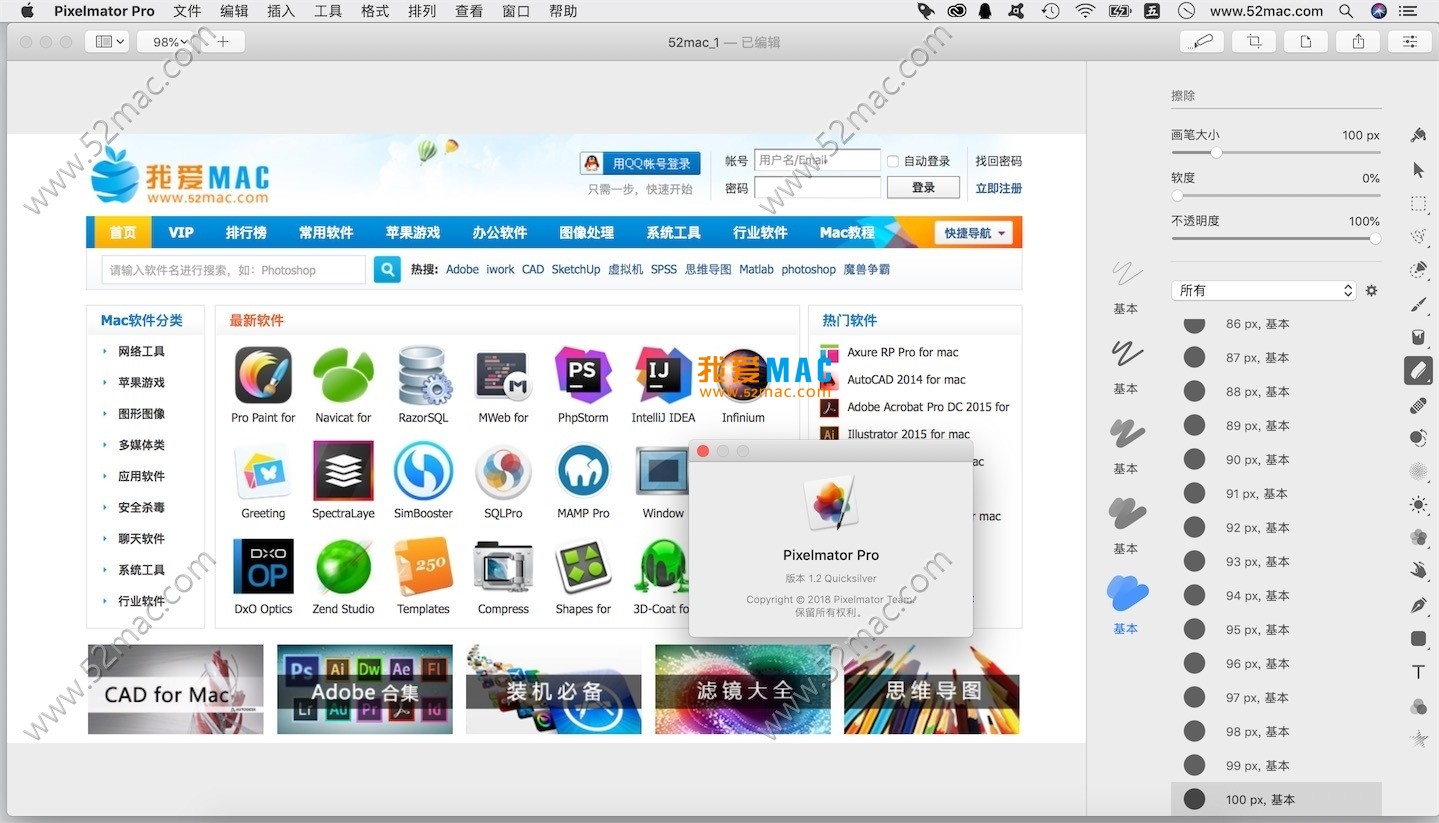1439x823 pixels.
Task: Open the sidebar view options dropdown
Action: click(x=106, y=42)
